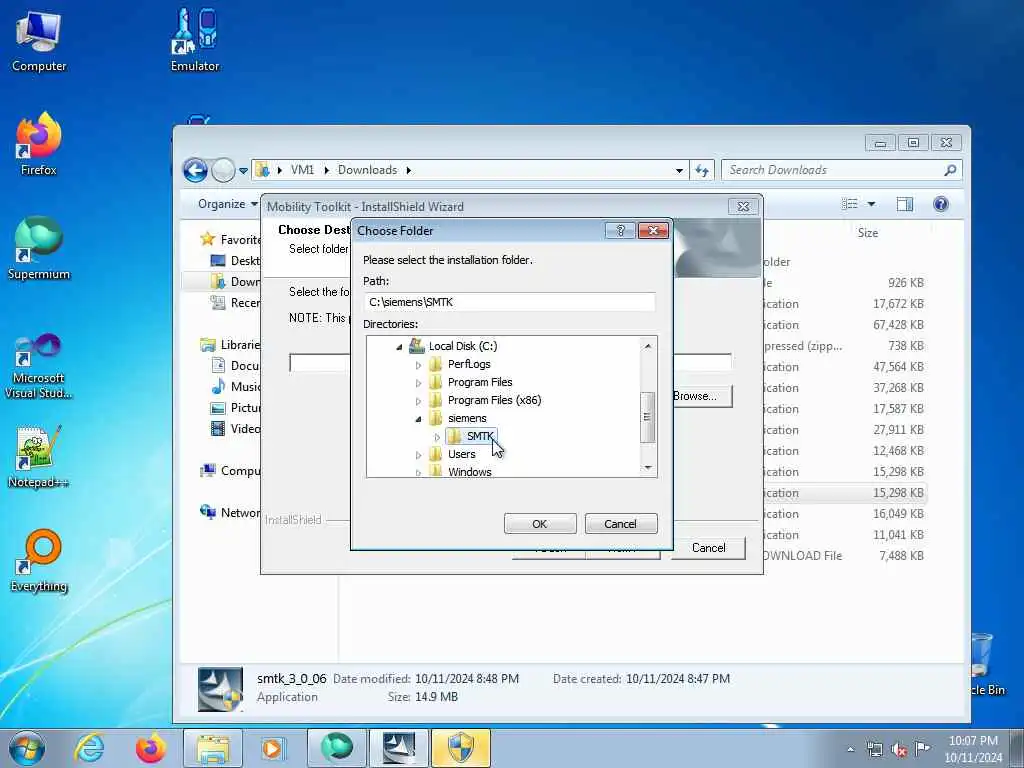Switch to Firefox in the taskbar
This screenshot has height=768, width=1024.
coord(150,748)
